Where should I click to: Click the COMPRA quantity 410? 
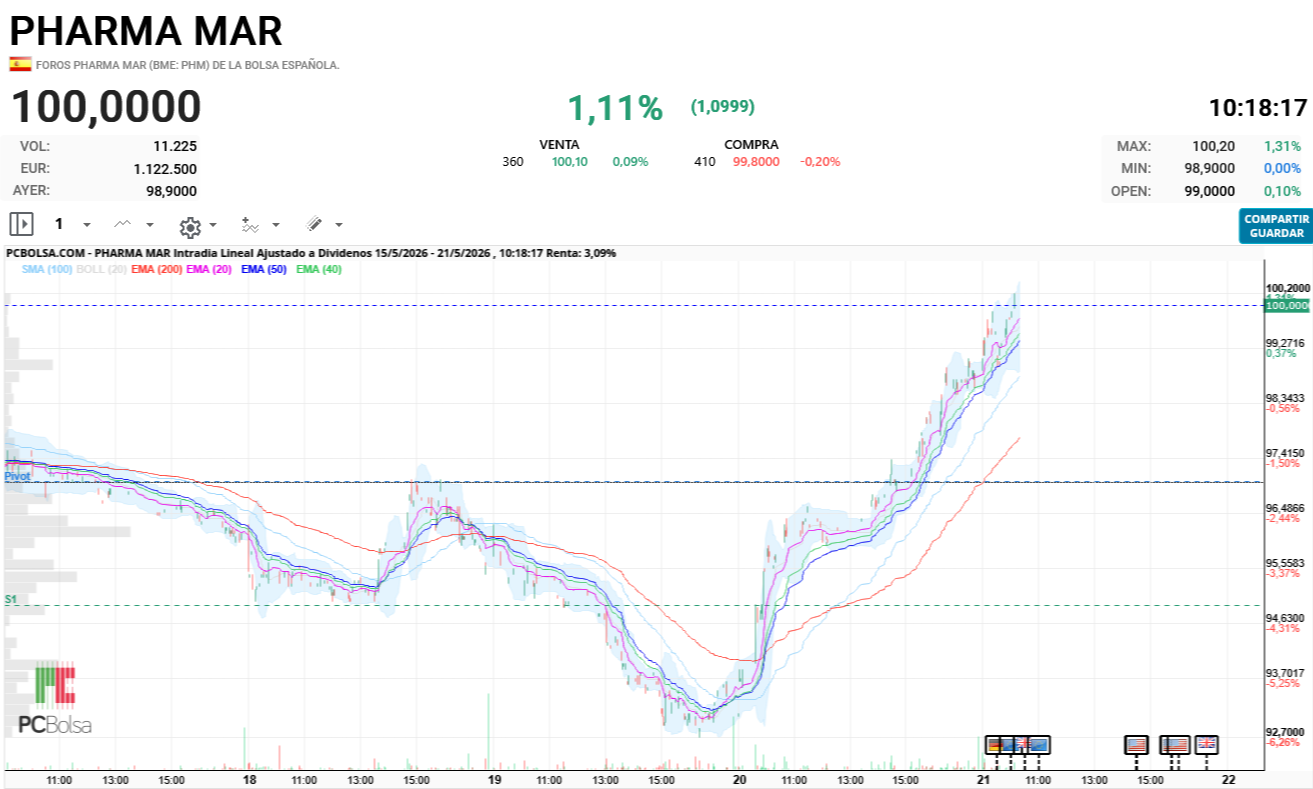[705, 161]
